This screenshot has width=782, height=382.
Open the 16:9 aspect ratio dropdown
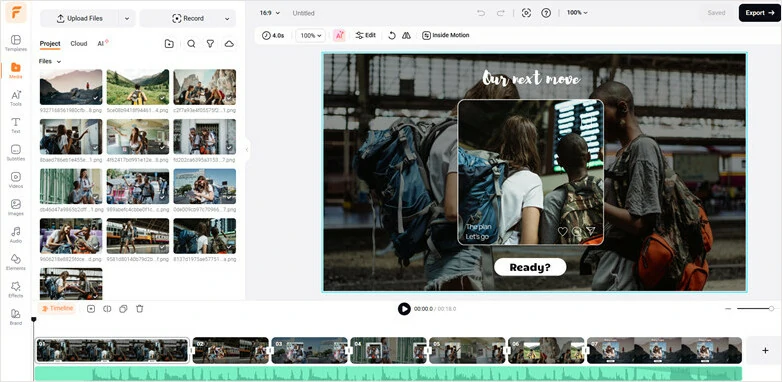tap(270, 13)
